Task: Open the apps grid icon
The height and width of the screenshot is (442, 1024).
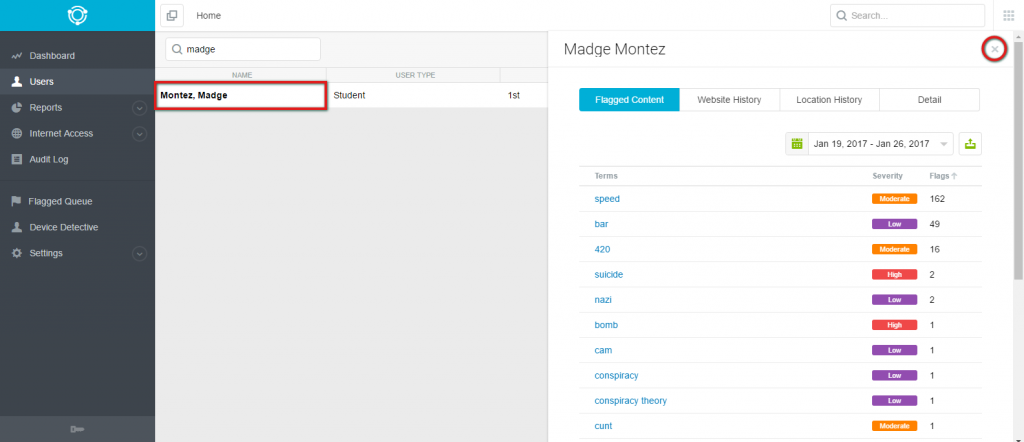Action: [x=1008, y=16]
